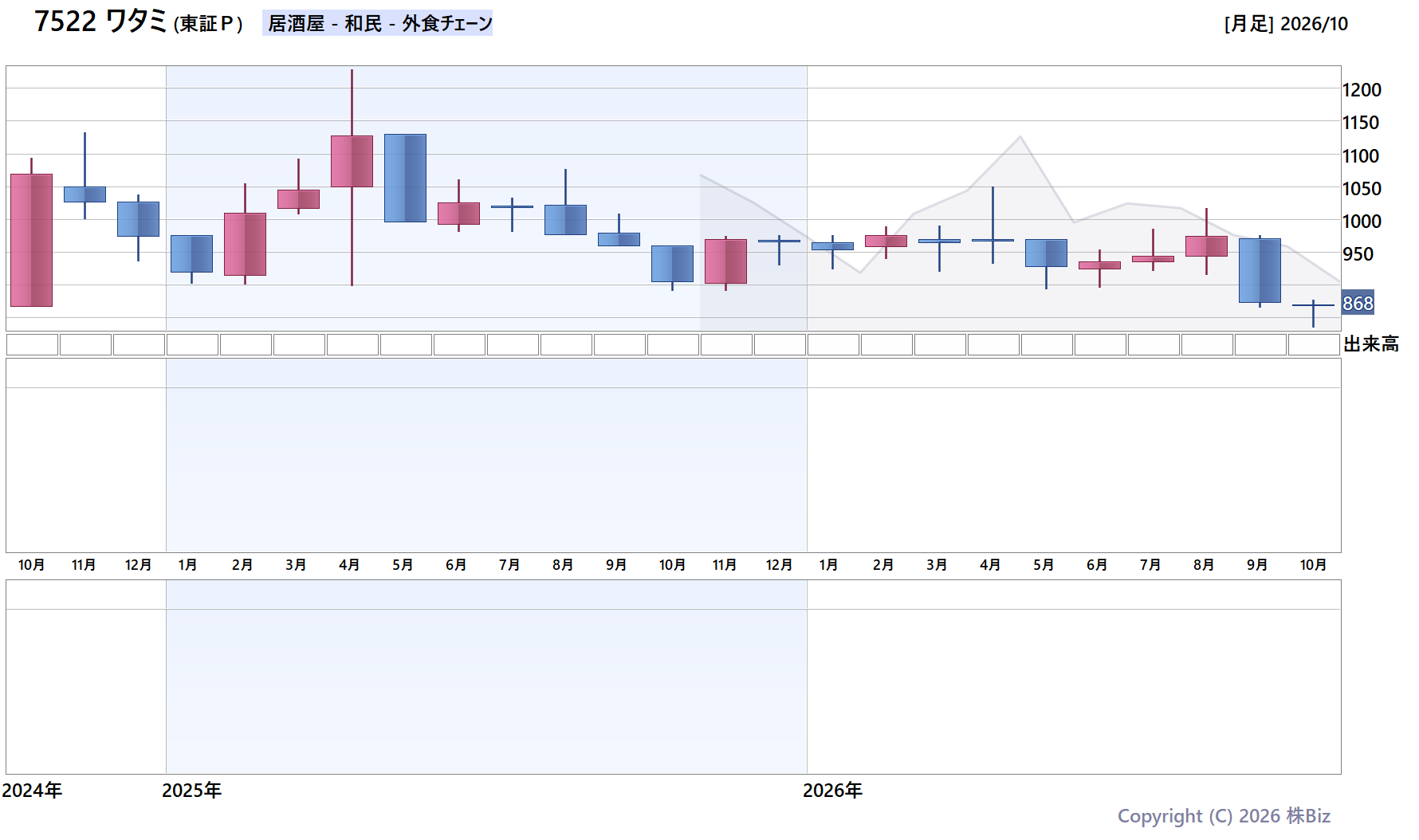Click the 2025年 year label
The height and width of the screenshot is (840, 1419).
click(191, 790)
